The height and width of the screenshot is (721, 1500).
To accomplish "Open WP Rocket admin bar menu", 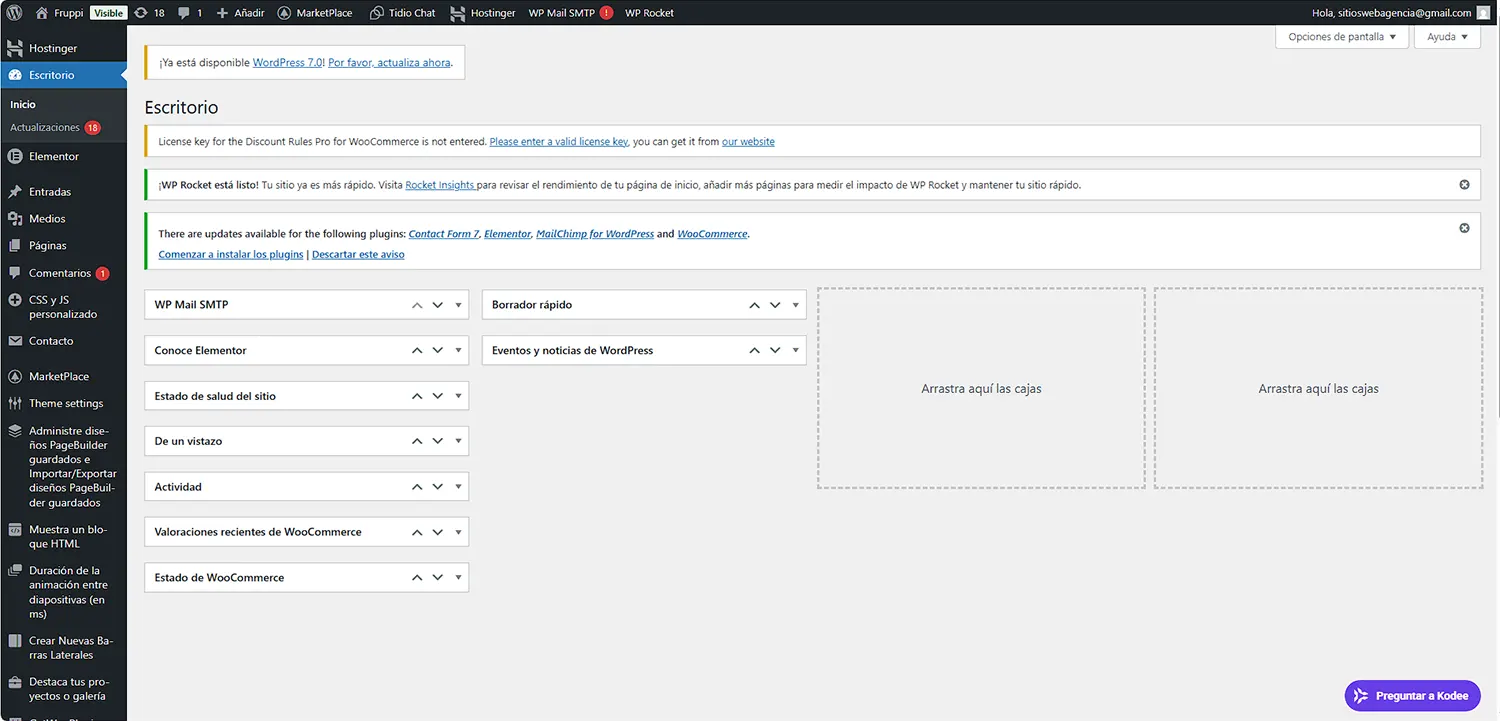I will click(x=649, y=13).
